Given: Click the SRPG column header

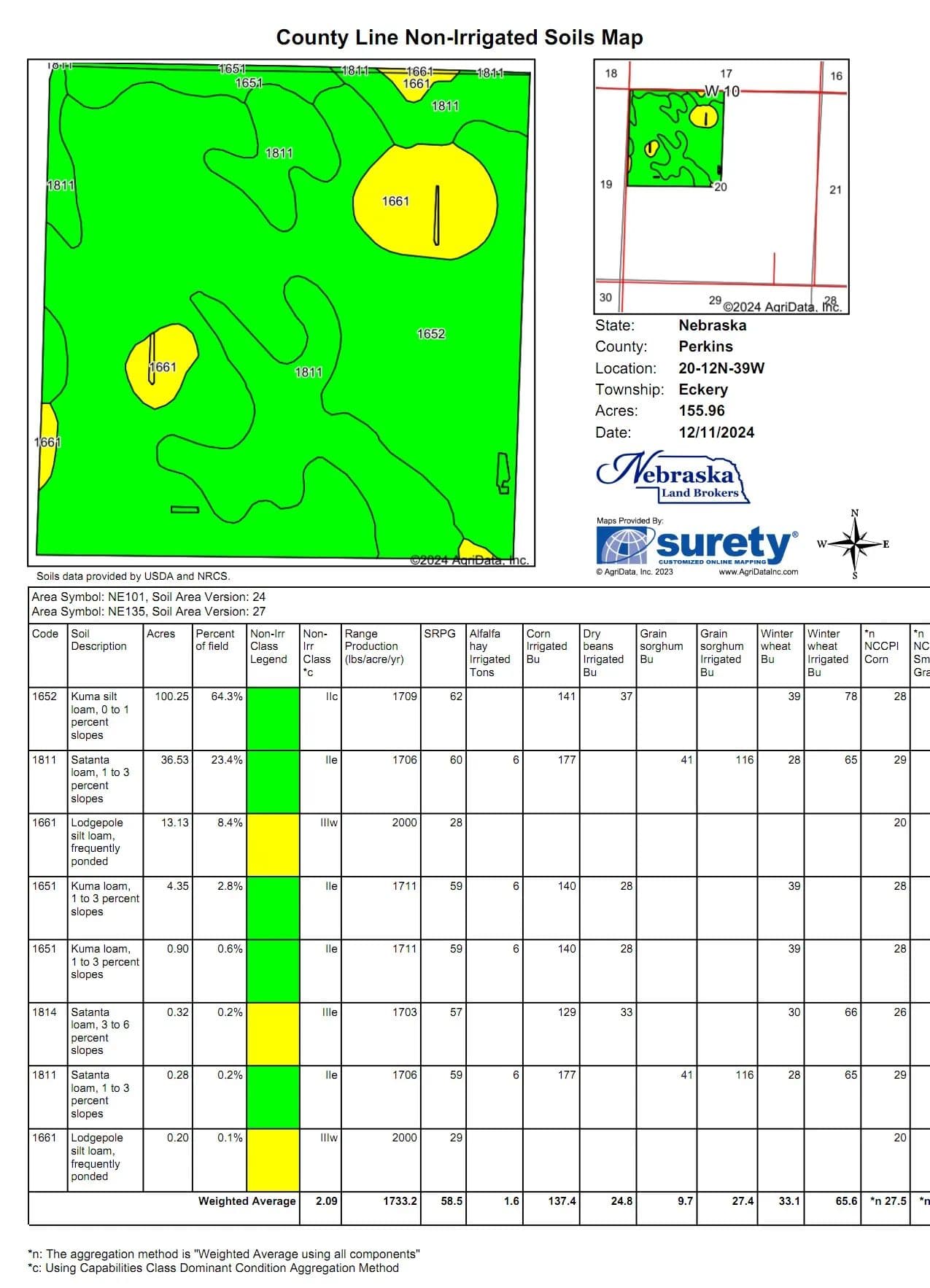Looking at the screenshot, I should click(x=440, y=634).
